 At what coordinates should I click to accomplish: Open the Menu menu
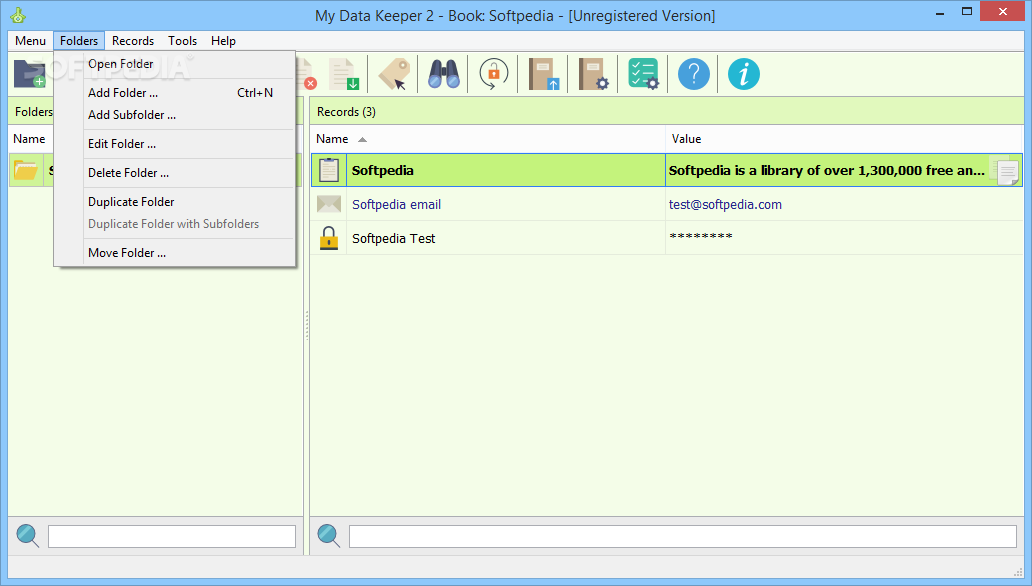pyautogui.click(x=30, y=41)
